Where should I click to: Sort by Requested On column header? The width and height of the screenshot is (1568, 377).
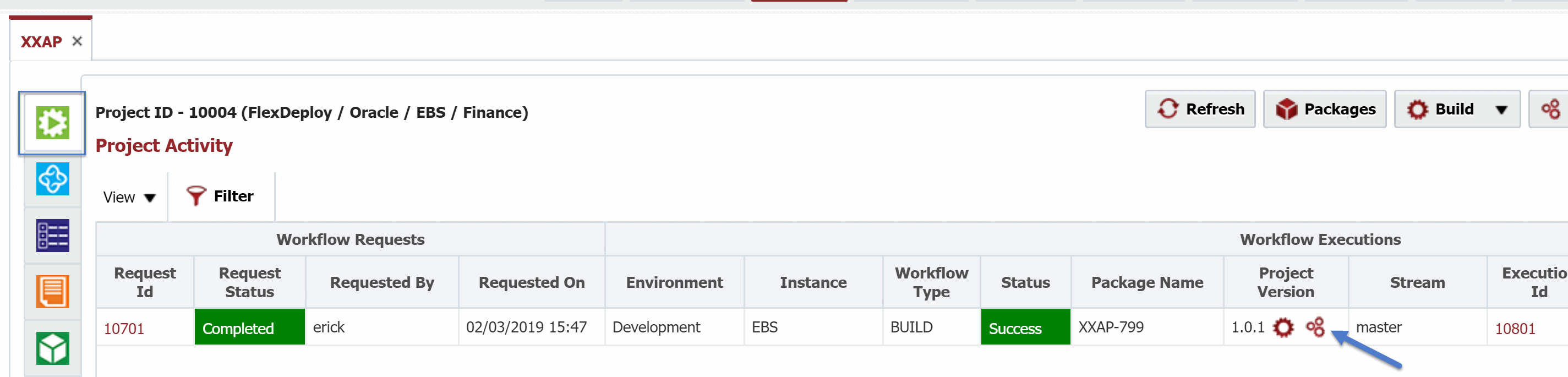532,282
